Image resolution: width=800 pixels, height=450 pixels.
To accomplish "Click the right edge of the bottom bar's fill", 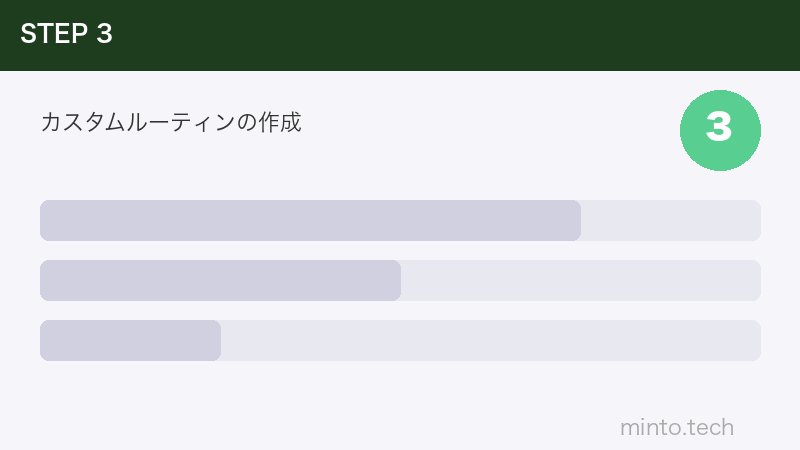I will (217, 341).
